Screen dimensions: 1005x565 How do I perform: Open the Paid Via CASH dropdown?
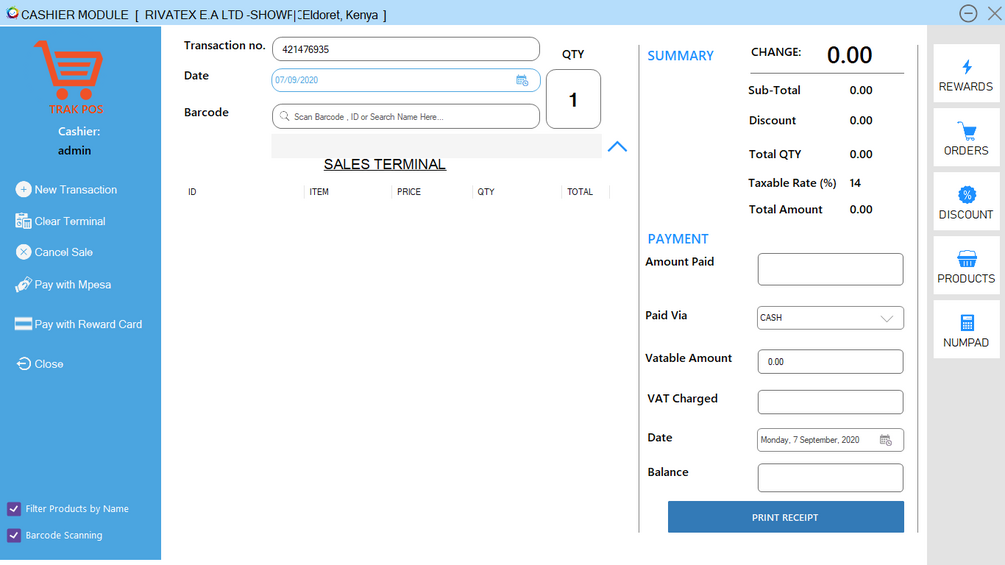pos(830,318)
